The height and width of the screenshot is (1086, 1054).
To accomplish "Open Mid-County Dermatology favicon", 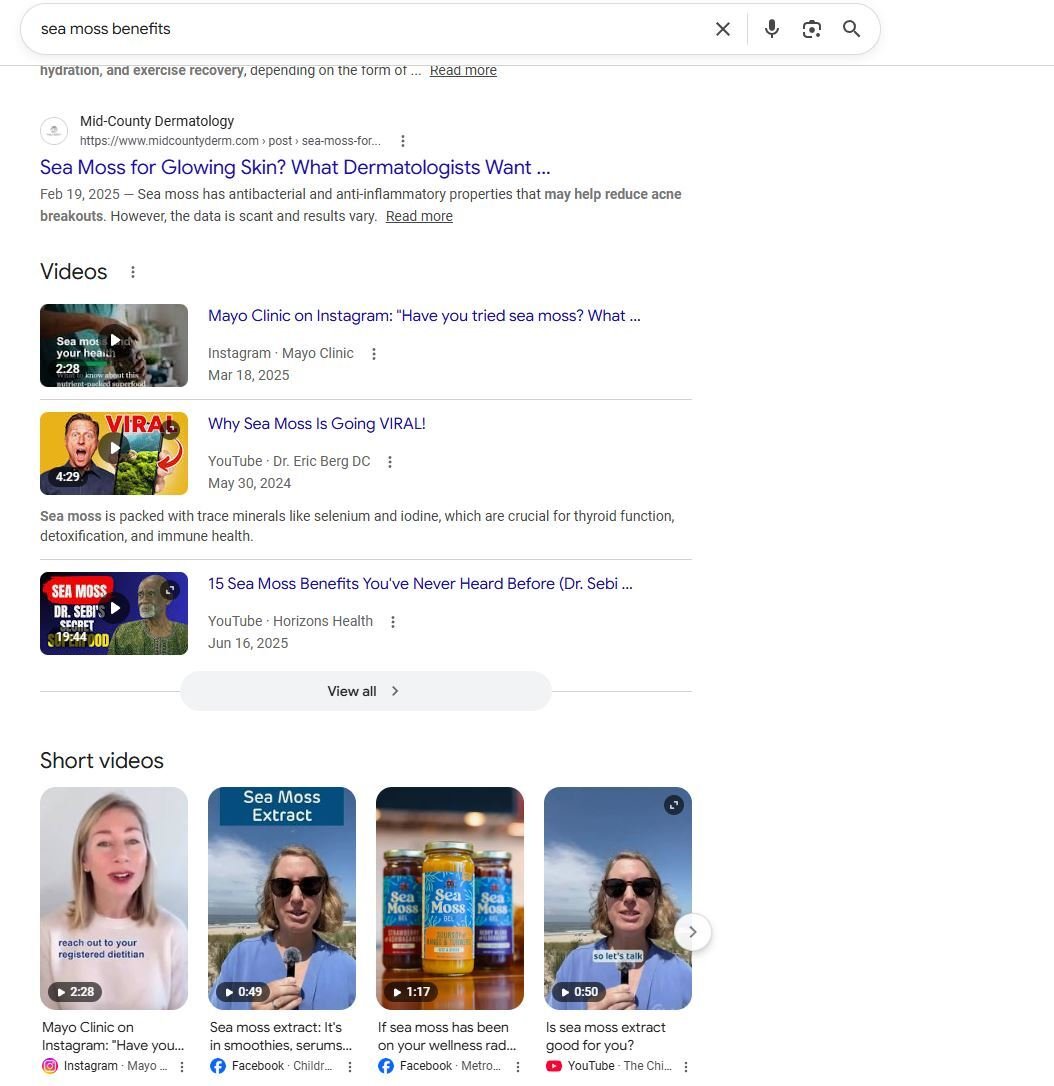I will pos(54,131).
